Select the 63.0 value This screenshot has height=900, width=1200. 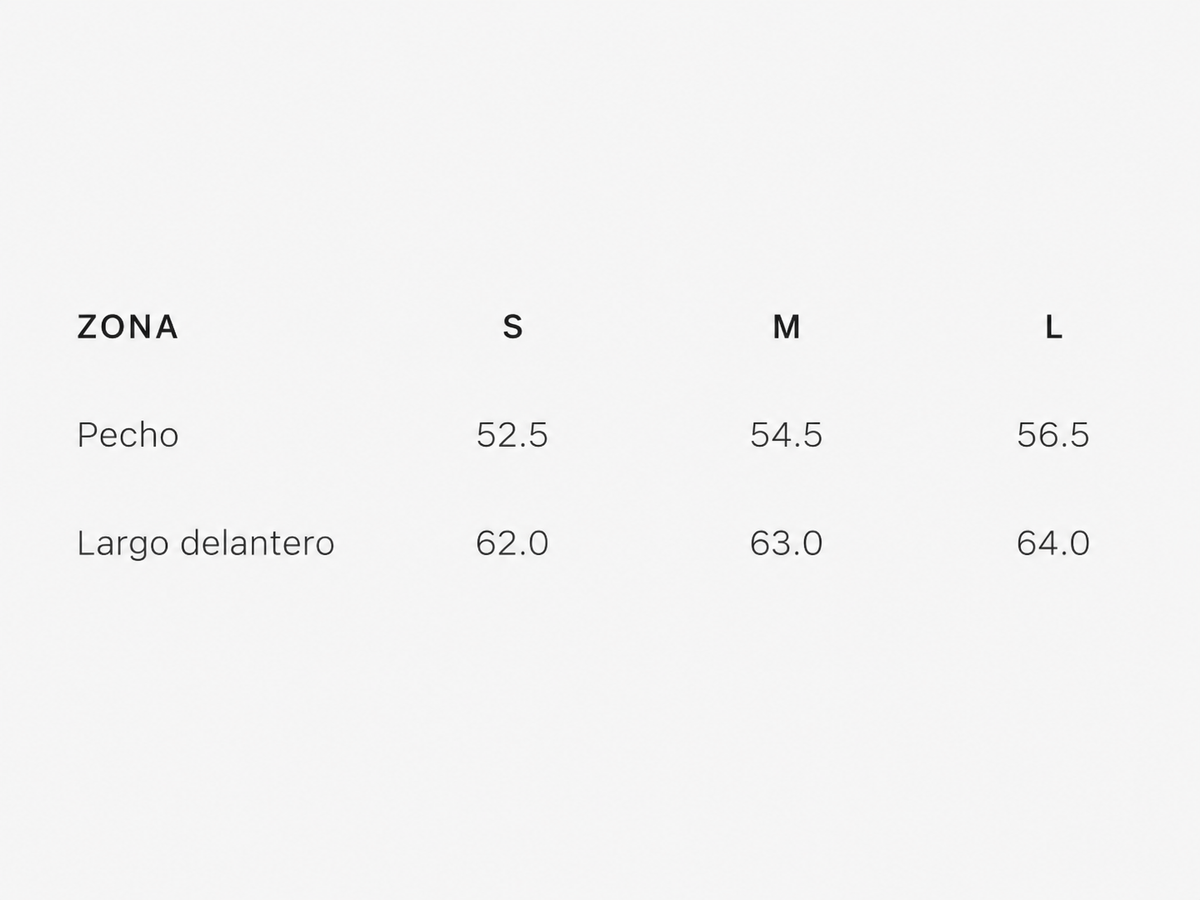(x=786, y=543)
